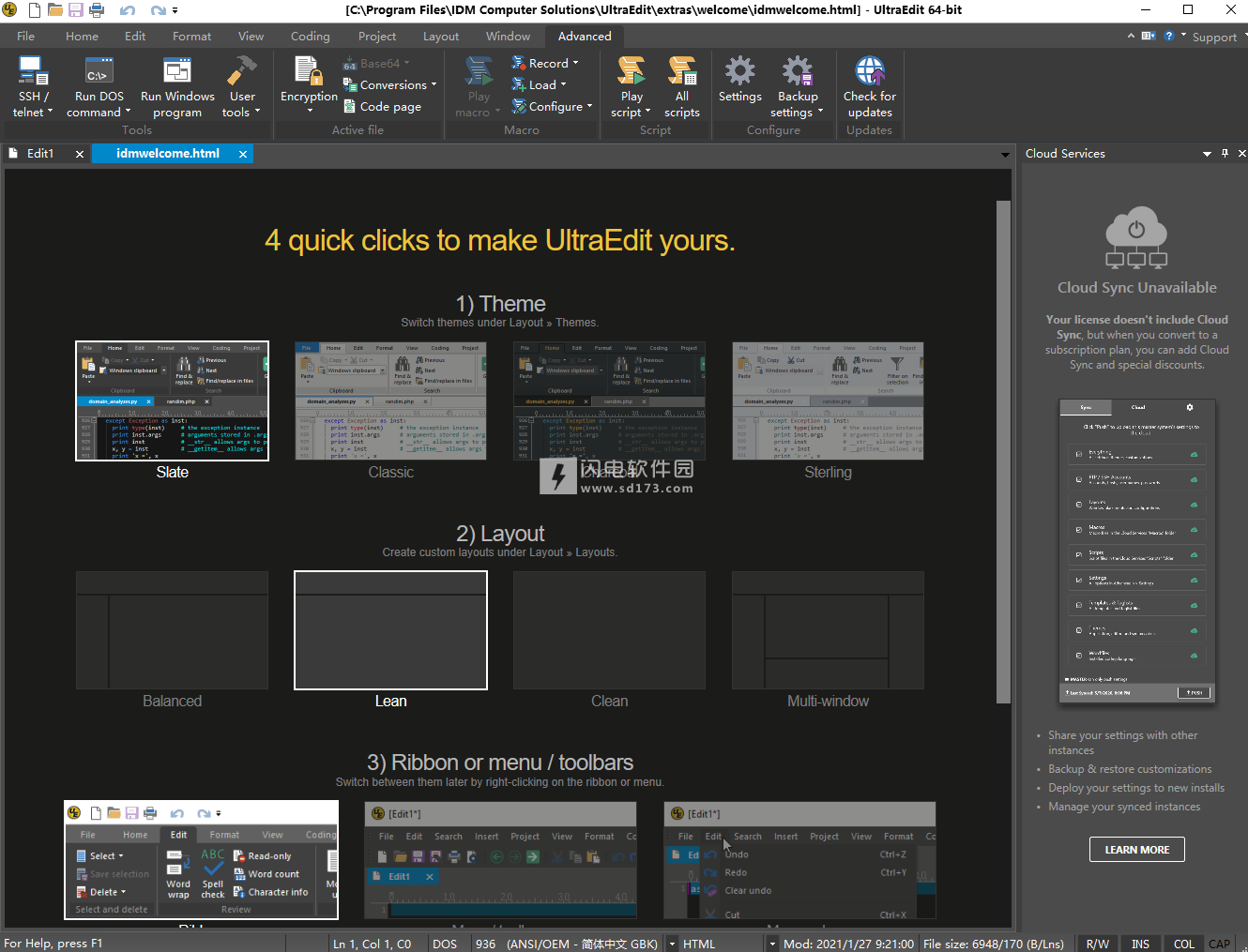
Task: Select the Ribbon mode preview thumbnail
Action: click(x=201, y=860)
